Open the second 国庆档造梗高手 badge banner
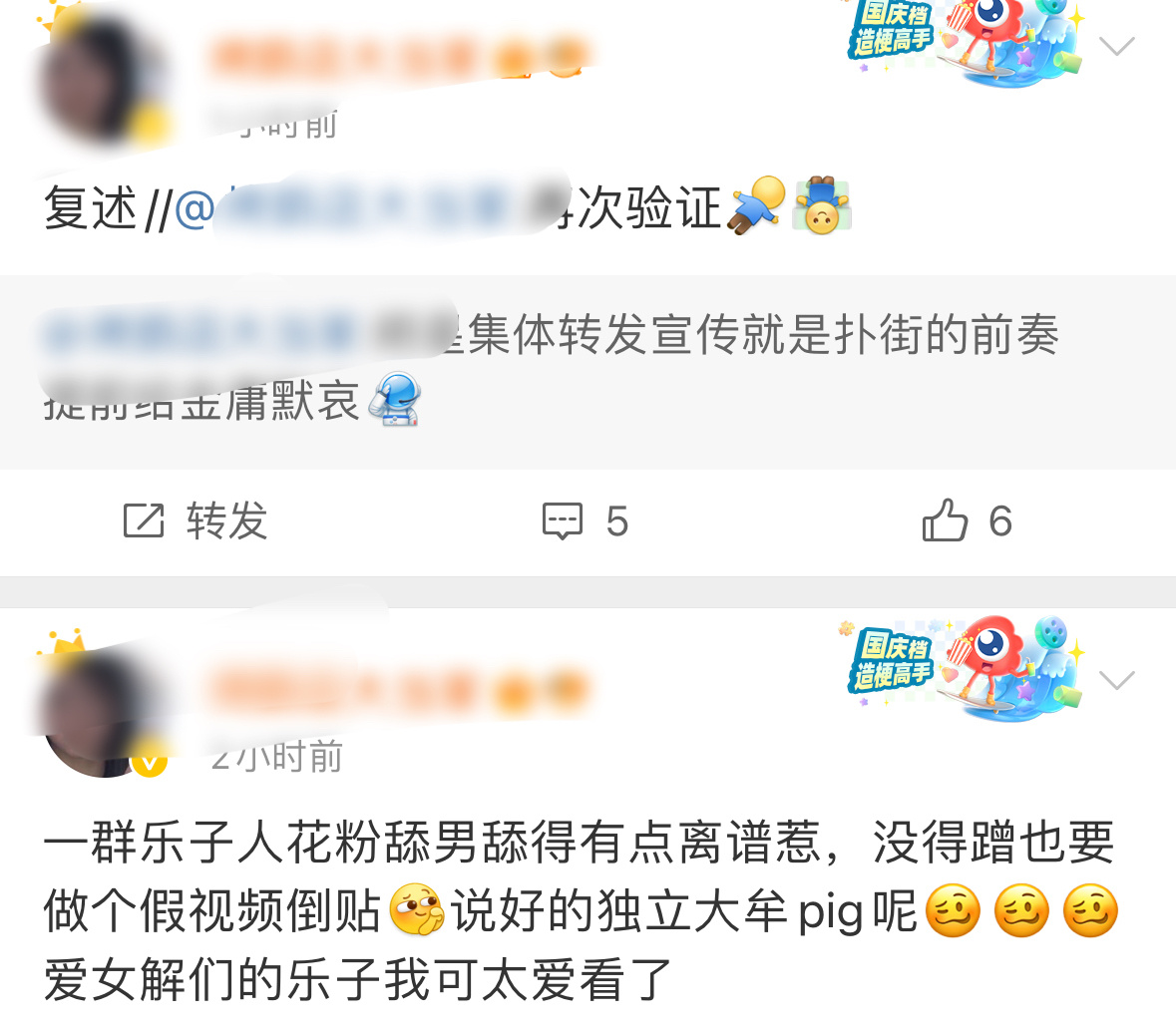This screenshot has width=1176, height=1030. pos(966,669)
